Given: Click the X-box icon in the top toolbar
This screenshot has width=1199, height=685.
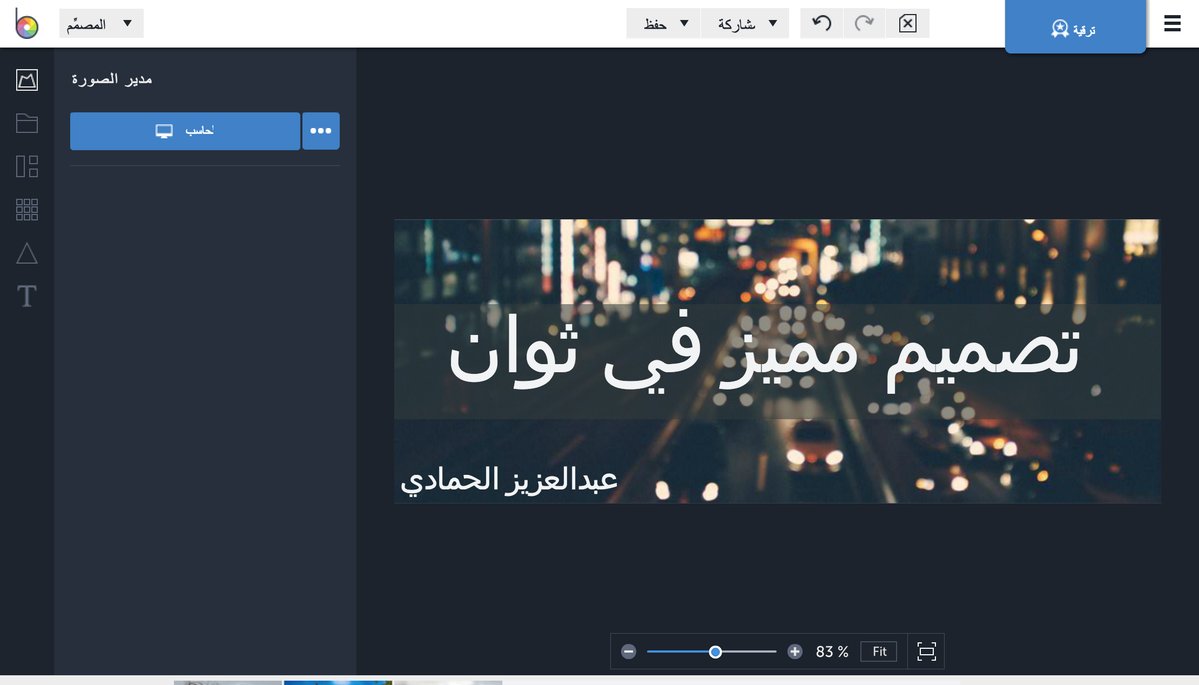Looking at the screenshot, I should coord(907,23).
